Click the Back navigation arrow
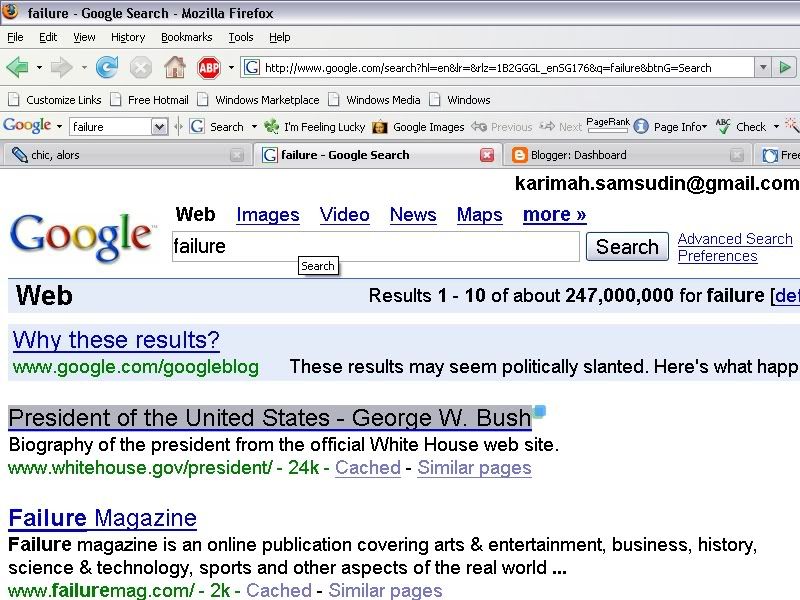800x600 pixels. [17, 68]
